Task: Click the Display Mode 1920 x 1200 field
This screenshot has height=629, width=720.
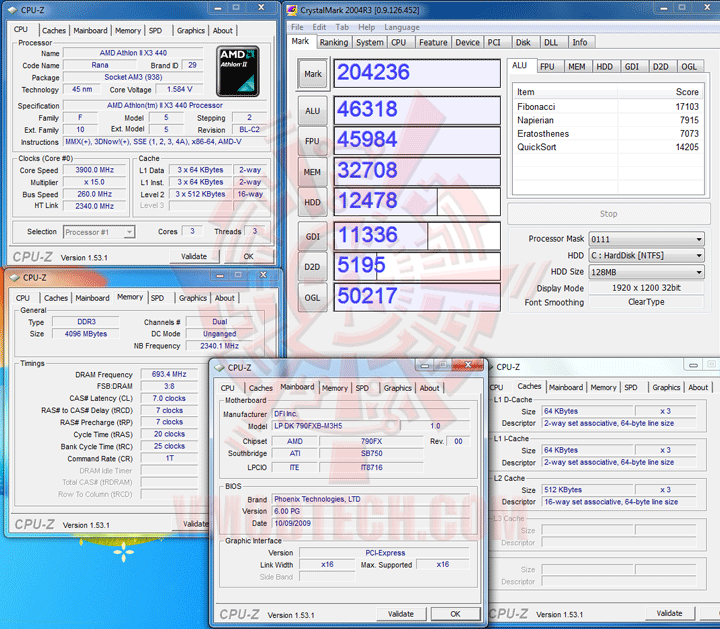Action: (646, 288)
